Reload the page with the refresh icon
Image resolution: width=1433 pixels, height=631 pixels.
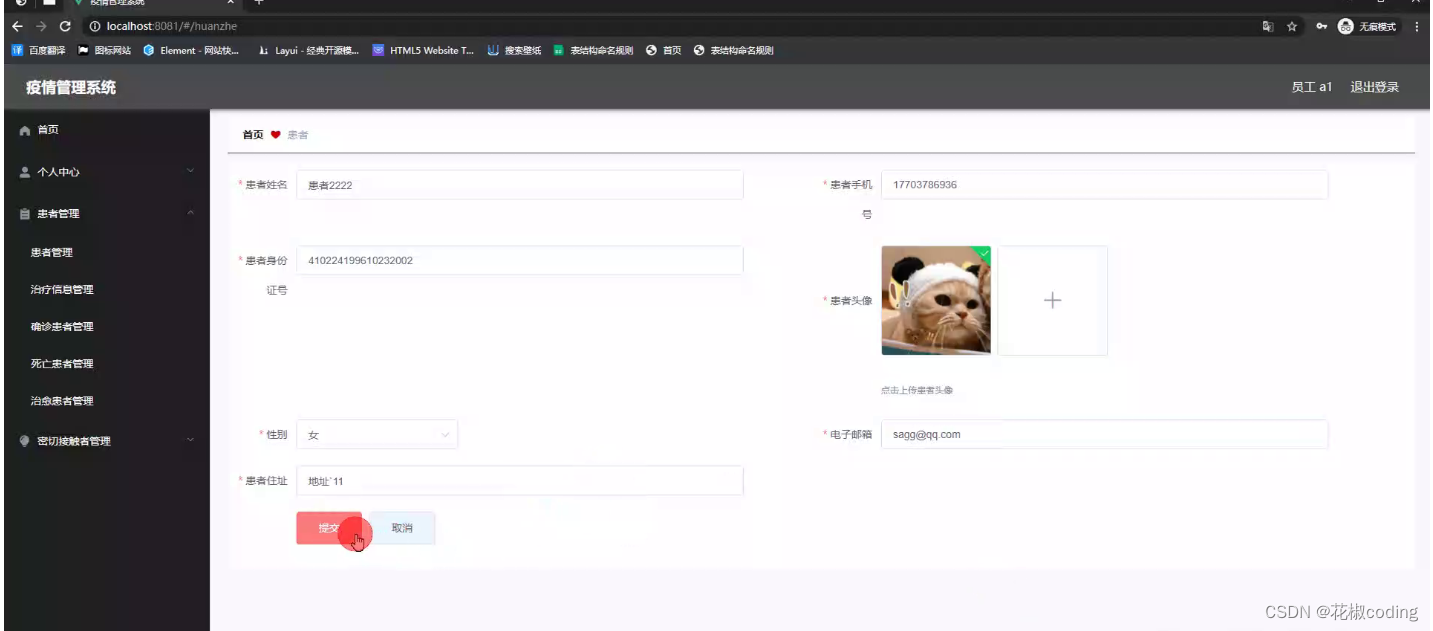pyautogui.click(x=65, y=27)
